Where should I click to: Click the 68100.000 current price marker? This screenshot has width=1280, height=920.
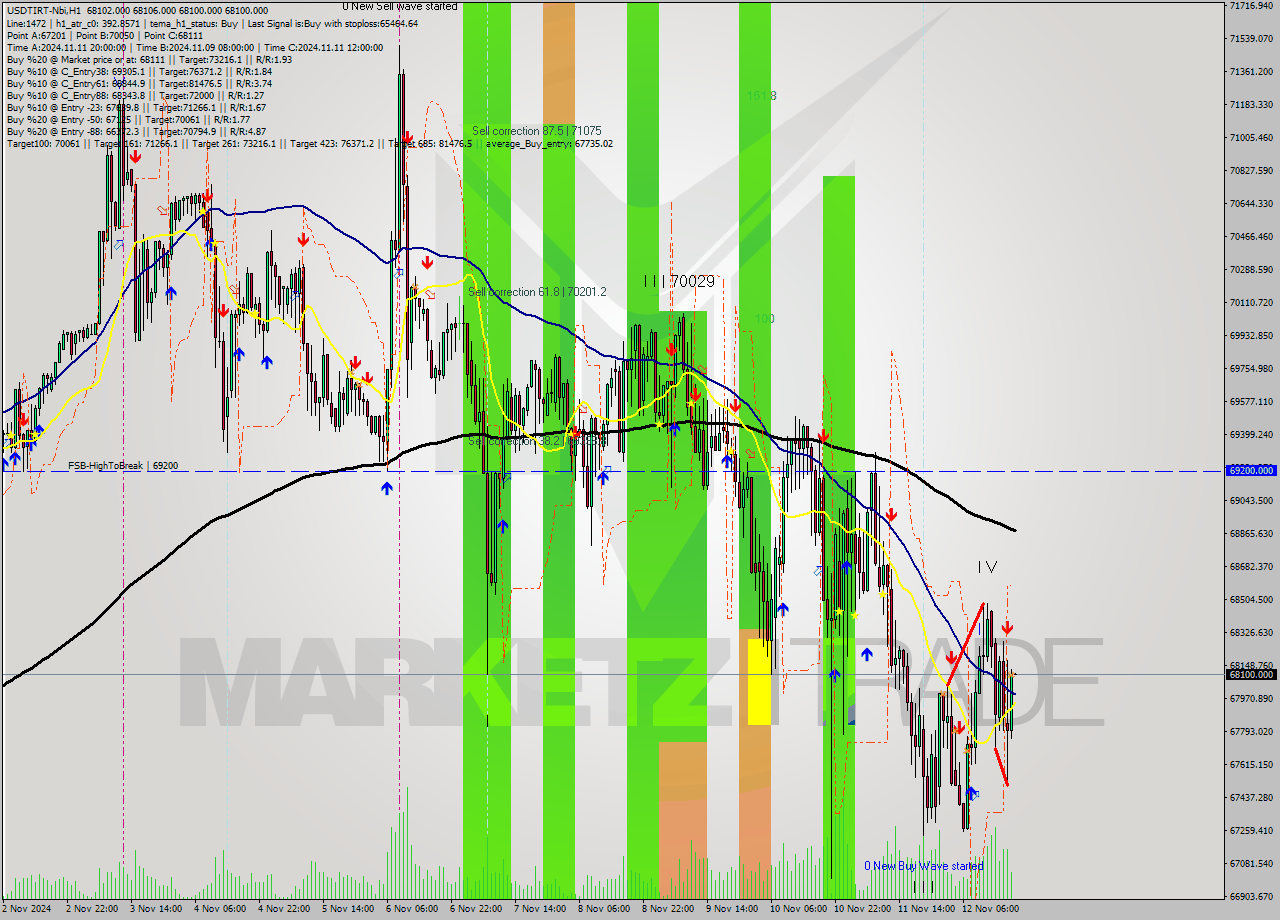1251,674
